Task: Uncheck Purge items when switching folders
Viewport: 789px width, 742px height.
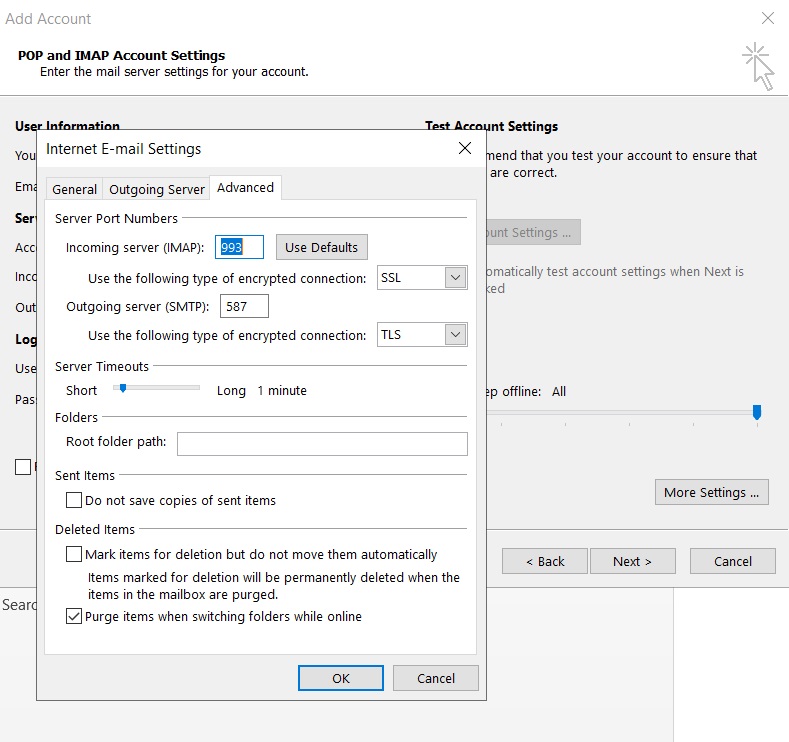Action: coord(74,617)
